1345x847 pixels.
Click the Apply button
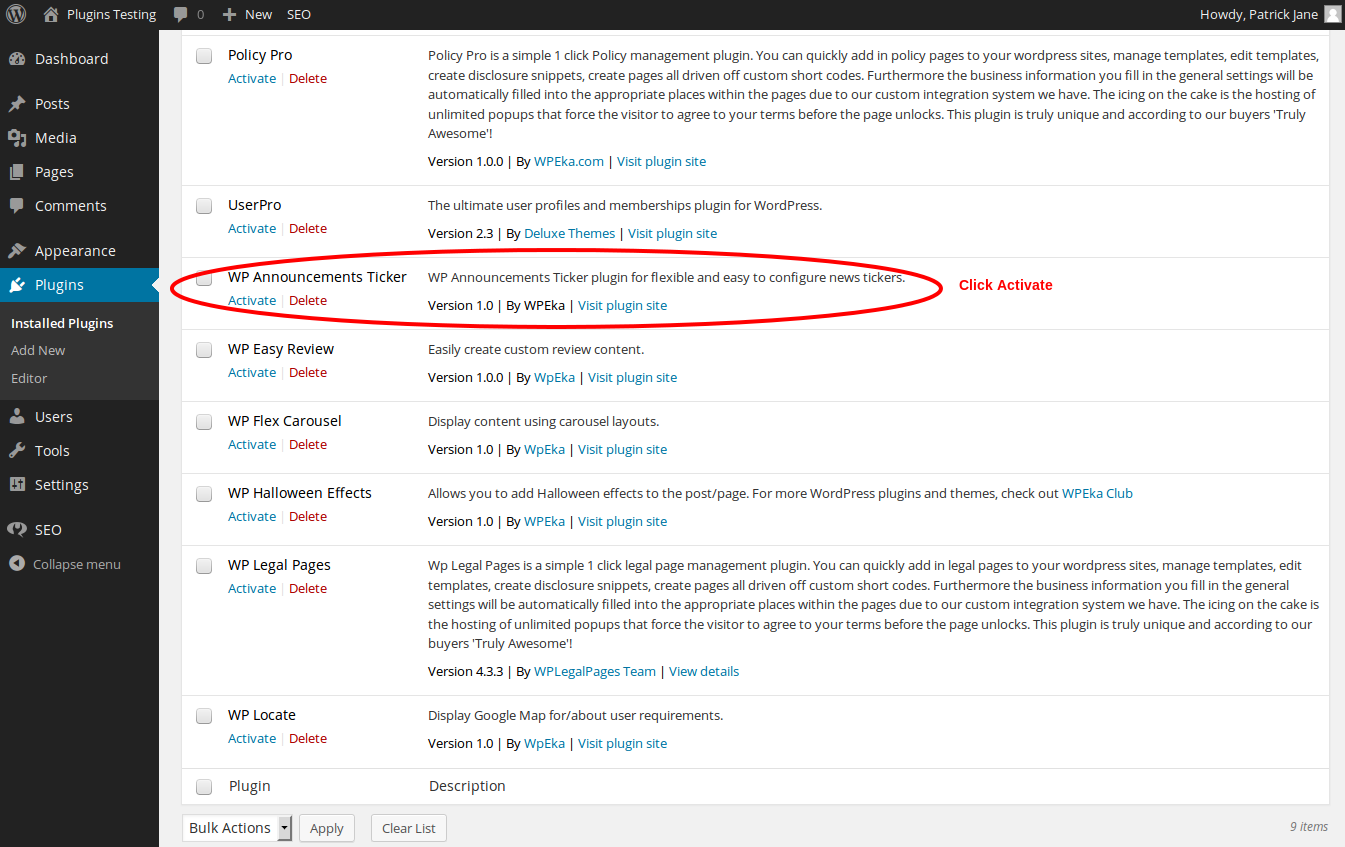click(x=327, y=828)
